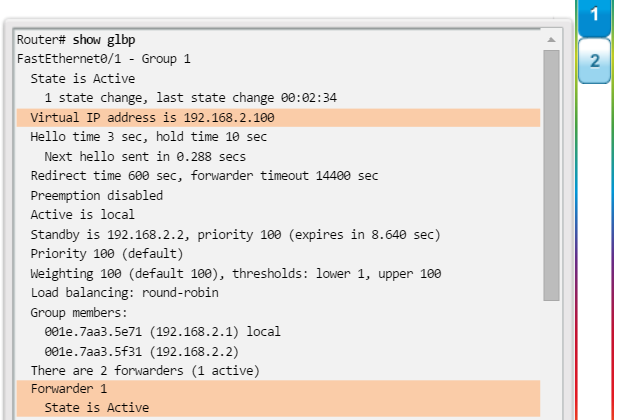Click the scrollbar up arrow

click(x=551, y=40)
